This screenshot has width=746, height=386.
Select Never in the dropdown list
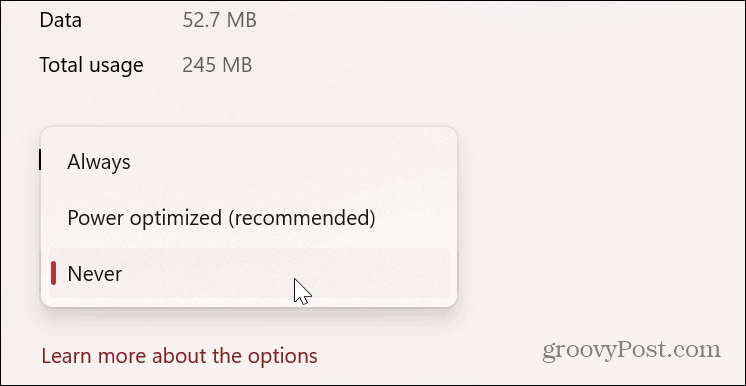tap(249, 274)
